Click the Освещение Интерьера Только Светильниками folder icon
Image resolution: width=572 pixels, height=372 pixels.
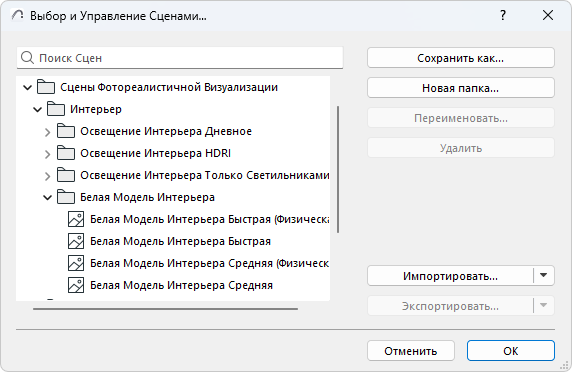[x=66, y=175]
